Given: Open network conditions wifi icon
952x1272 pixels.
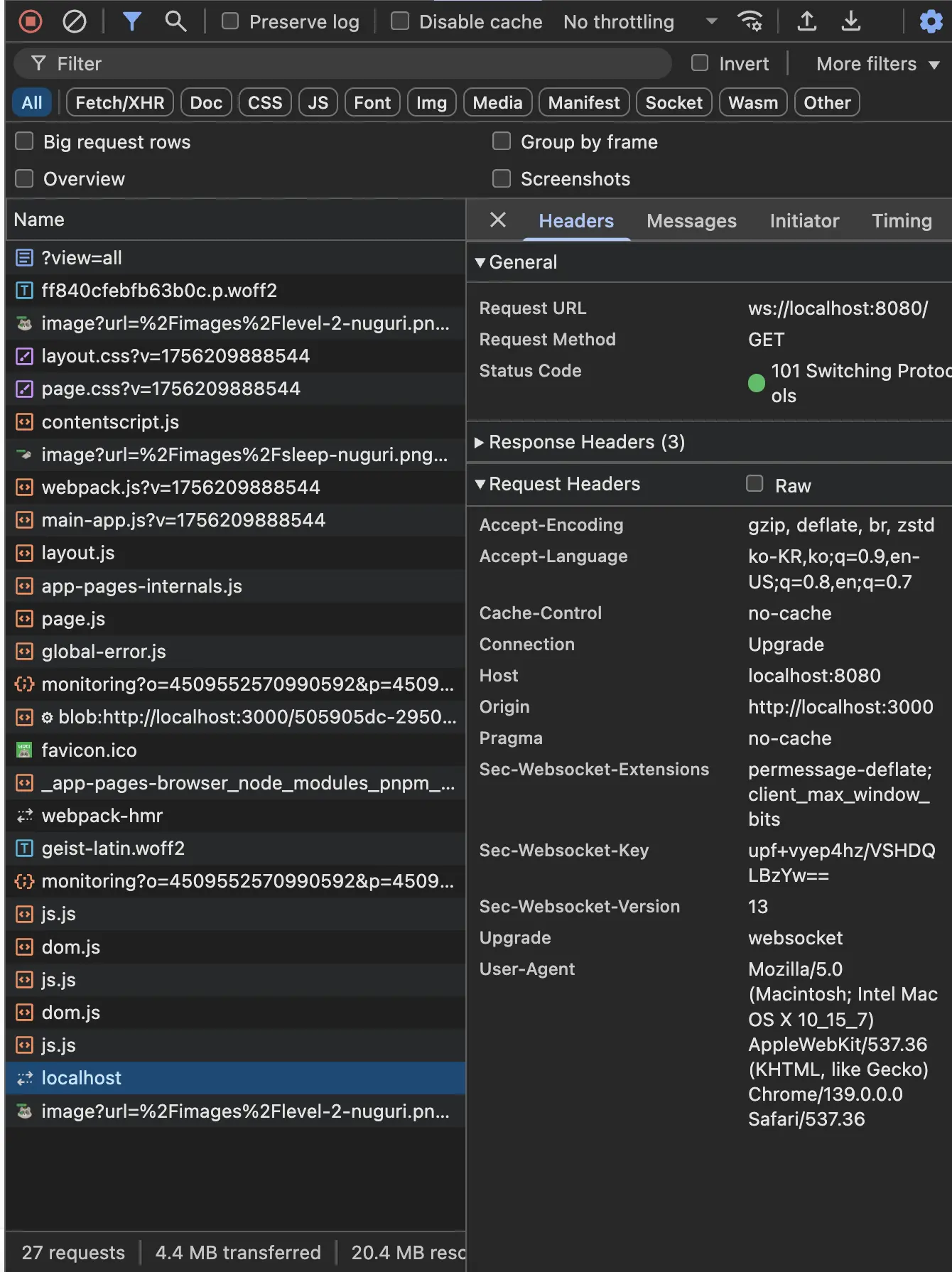Looking at the screenshot, I should point(750,21).
